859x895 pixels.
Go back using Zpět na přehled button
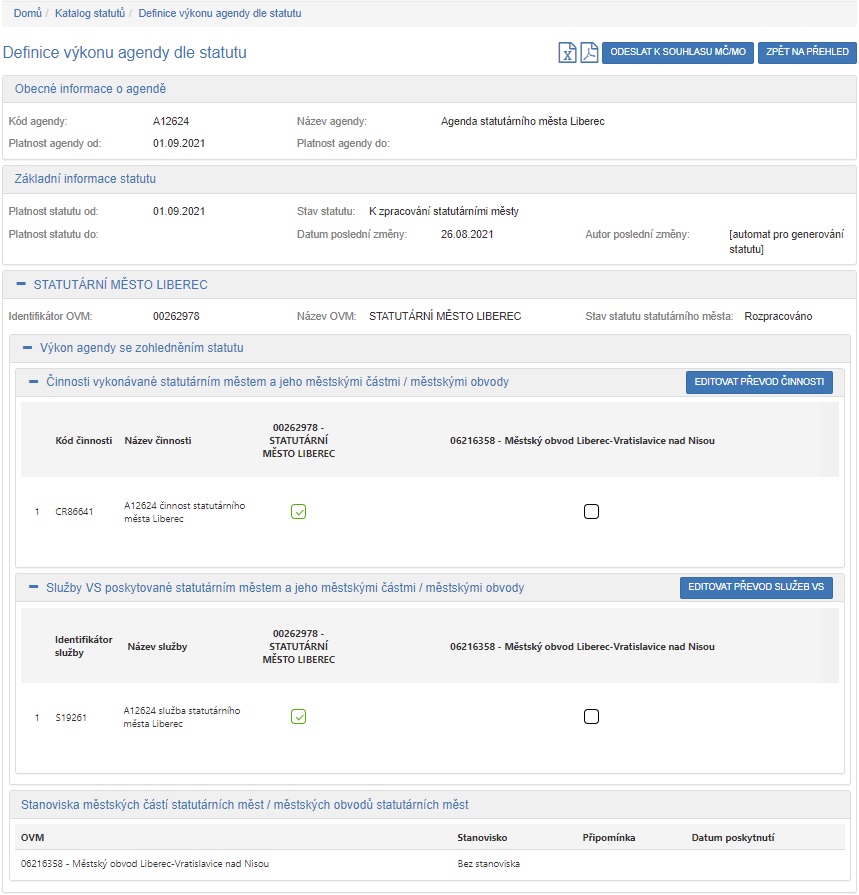tap(806, 52)
